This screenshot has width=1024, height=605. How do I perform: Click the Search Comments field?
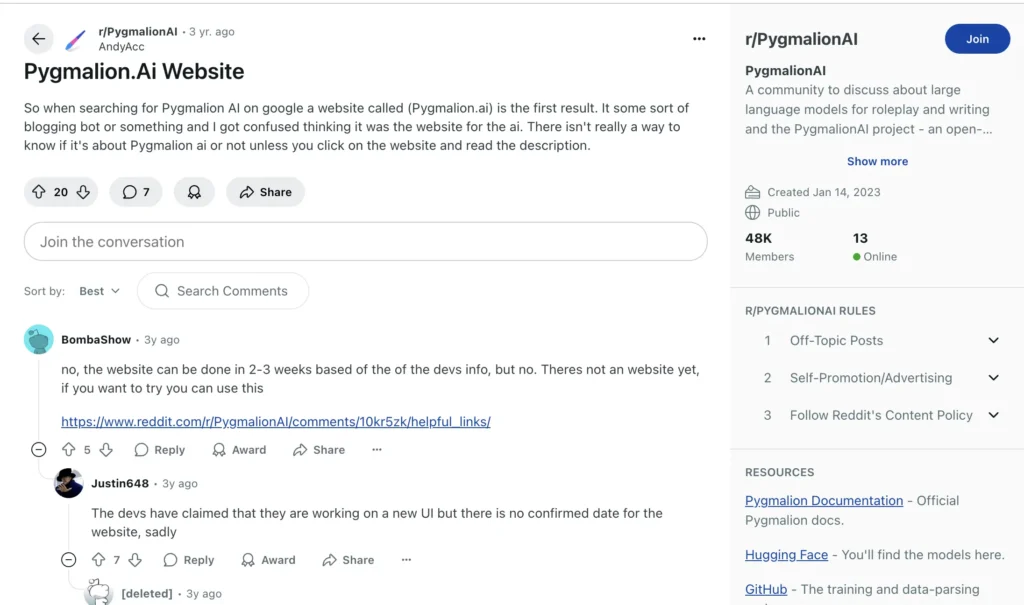tap(232, 291)
